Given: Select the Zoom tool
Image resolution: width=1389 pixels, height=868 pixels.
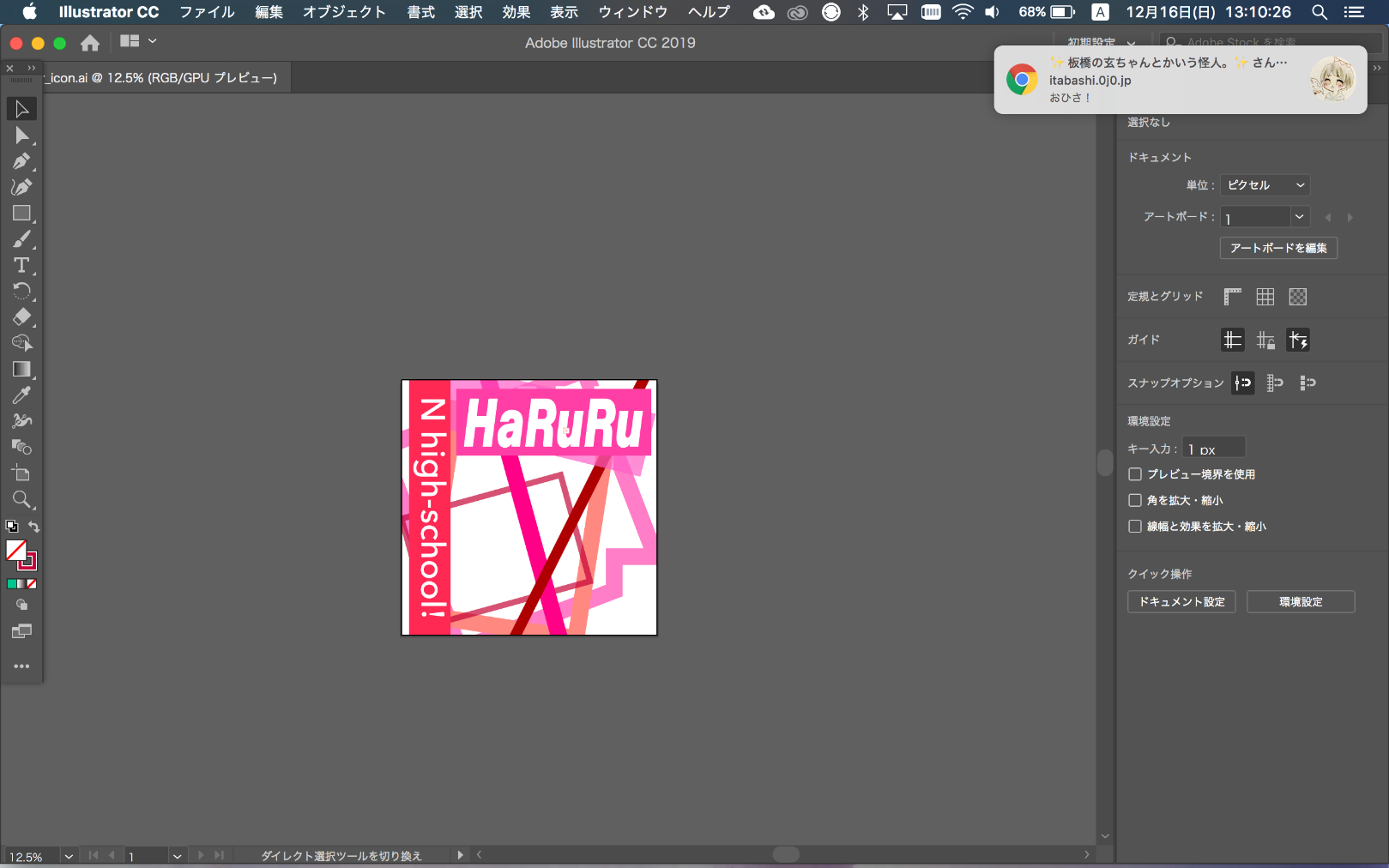Looking at the screenshot, I should [21, 499].
